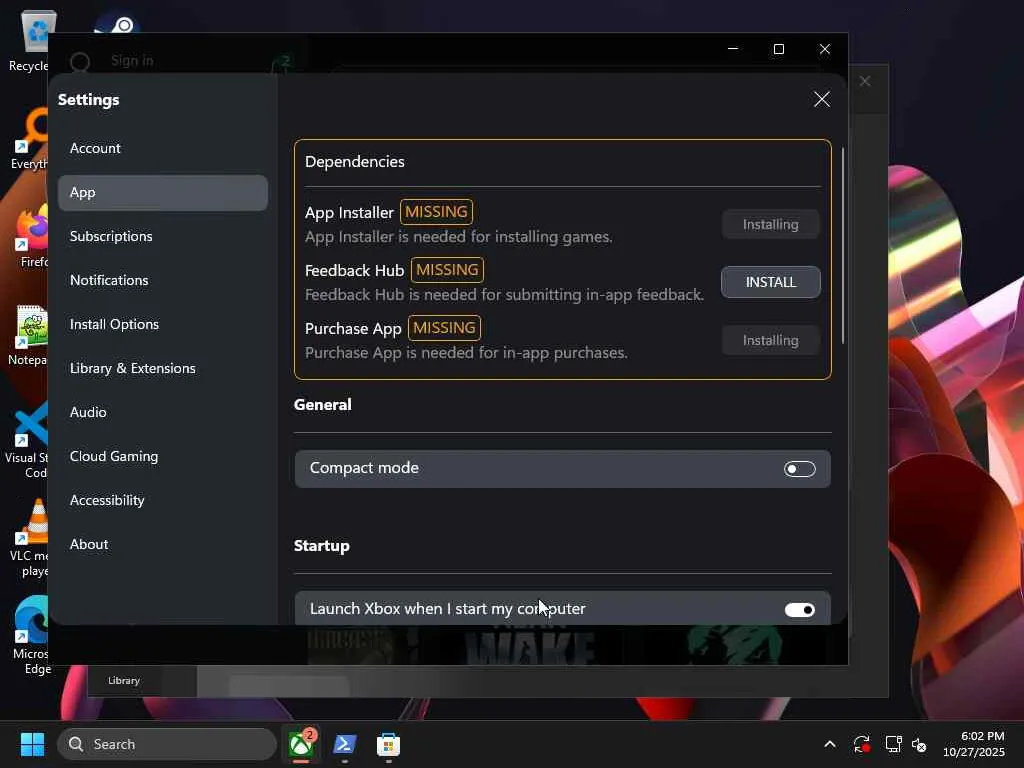Open Subscriptions in the settings sidebar
Image resolution: width=1024 pixels, height=768 pixels.
[163, 236]
